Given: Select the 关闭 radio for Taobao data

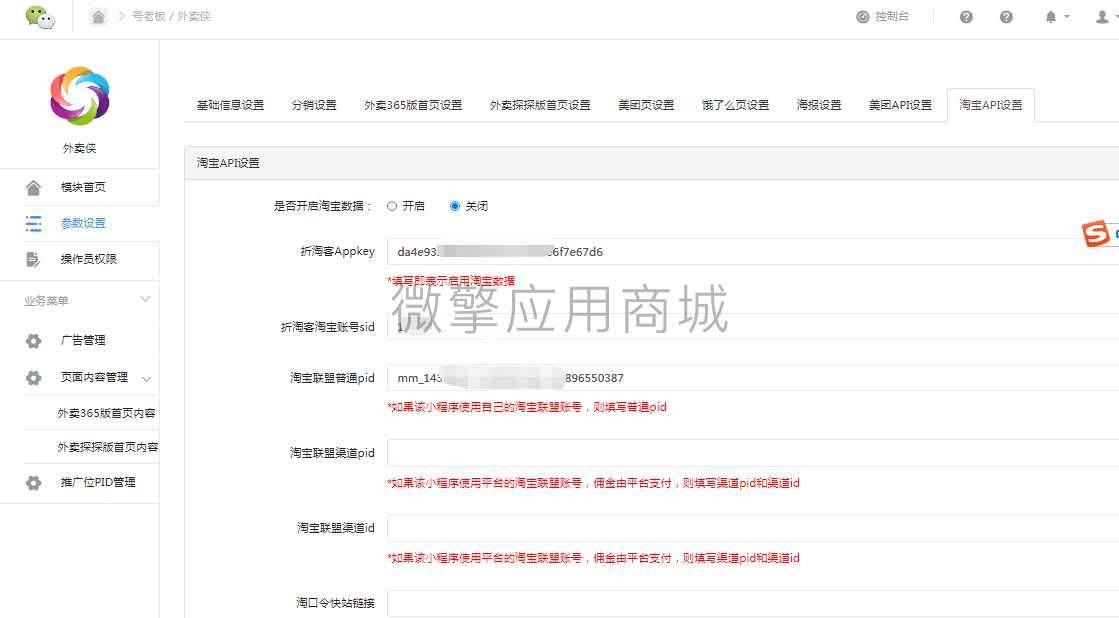Looking at the screenshot, I should click(455, 206).
